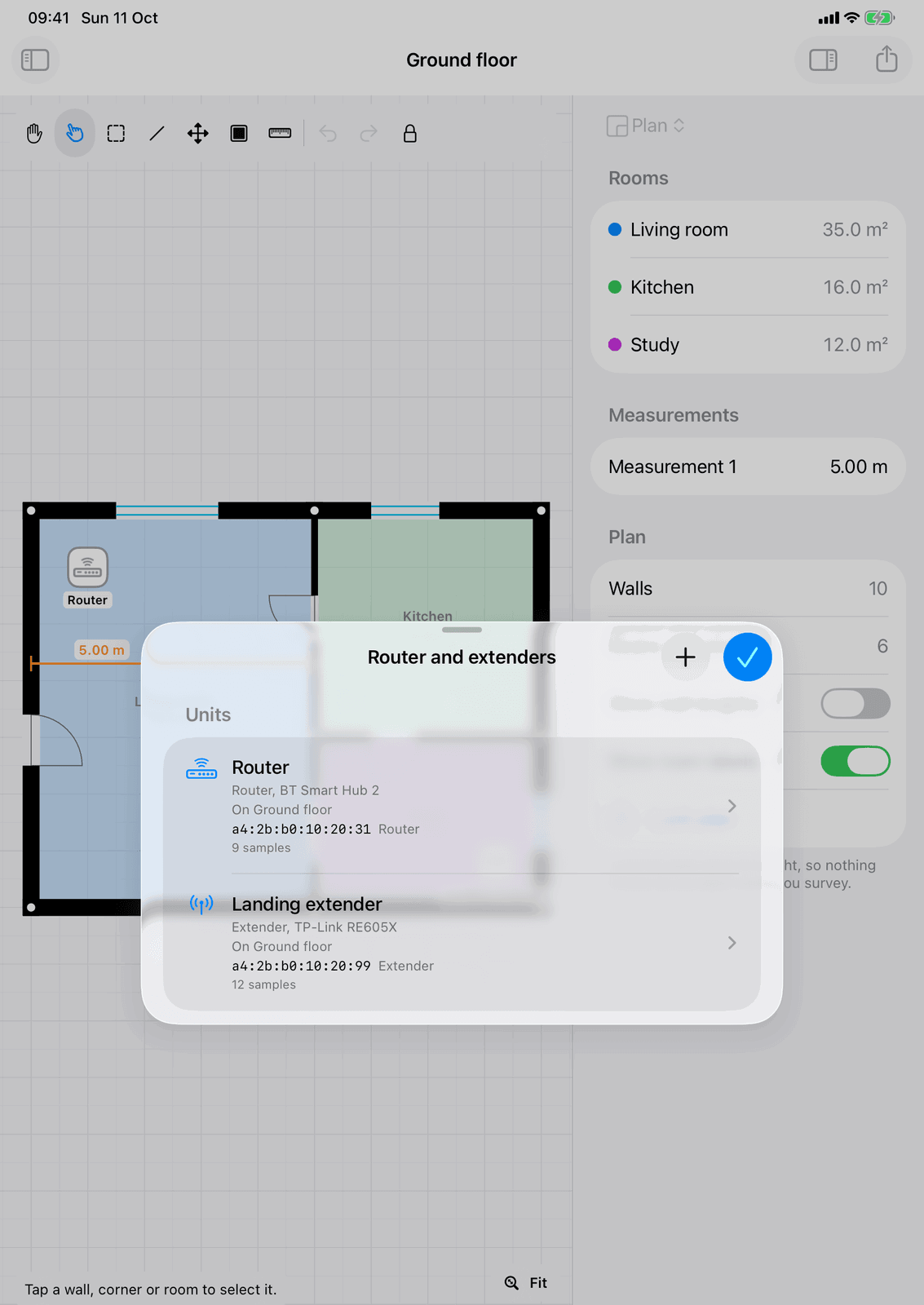The height and width of the screenshot is (1305, 924).
Task: Open the share sheet
Action: [886, 60]
